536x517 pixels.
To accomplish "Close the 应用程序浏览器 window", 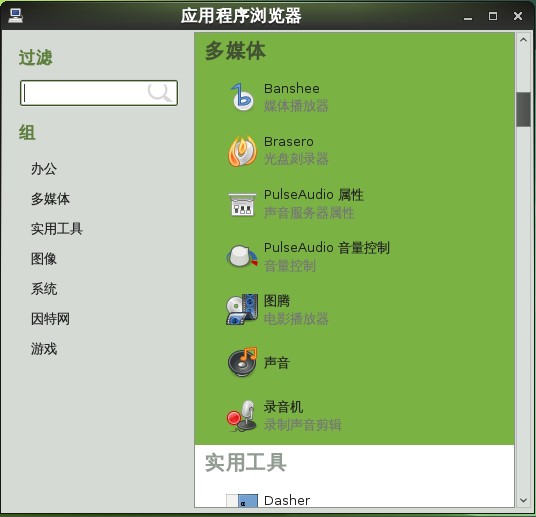I will [518, 16].
